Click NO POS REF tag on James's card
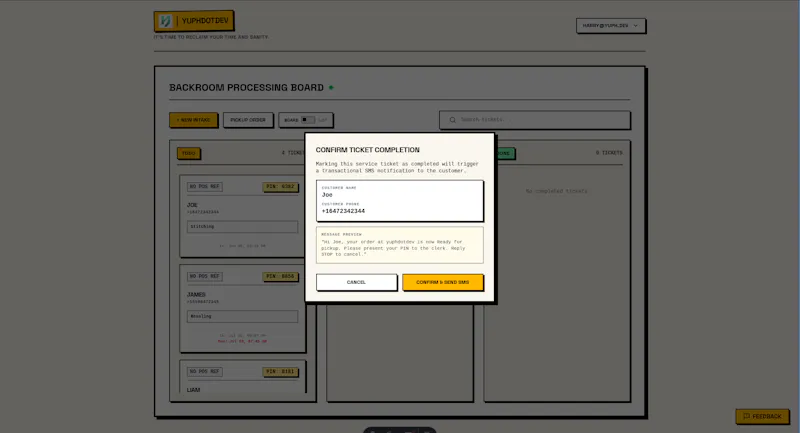This screenshot has height=433, width=800. pyautogui.click(x=205, y=276)
